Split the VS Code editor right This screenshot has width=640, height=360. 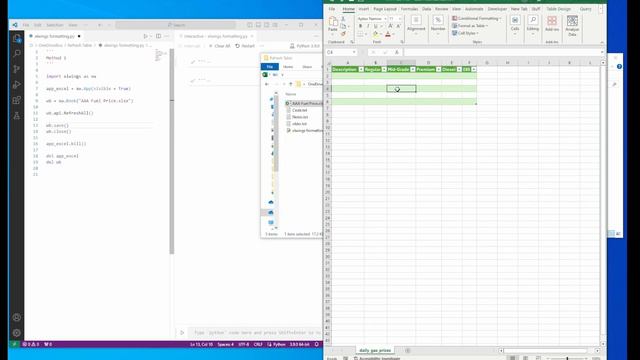click(158, 36)
